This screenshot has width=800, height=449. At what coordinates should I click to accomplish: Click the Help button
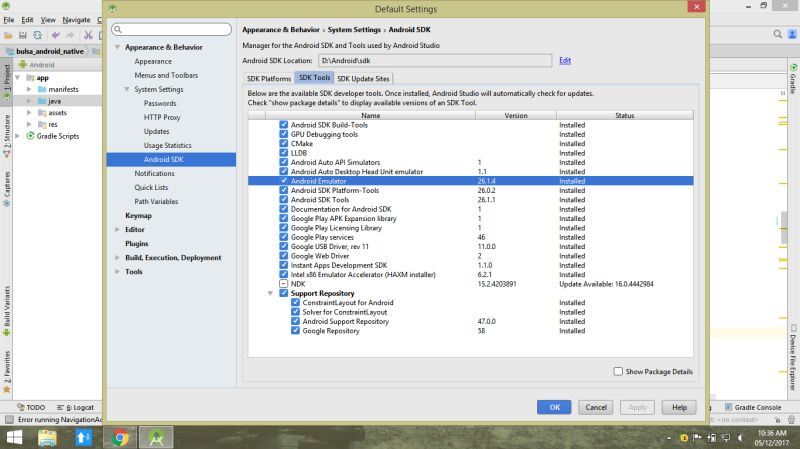(679, 407)
